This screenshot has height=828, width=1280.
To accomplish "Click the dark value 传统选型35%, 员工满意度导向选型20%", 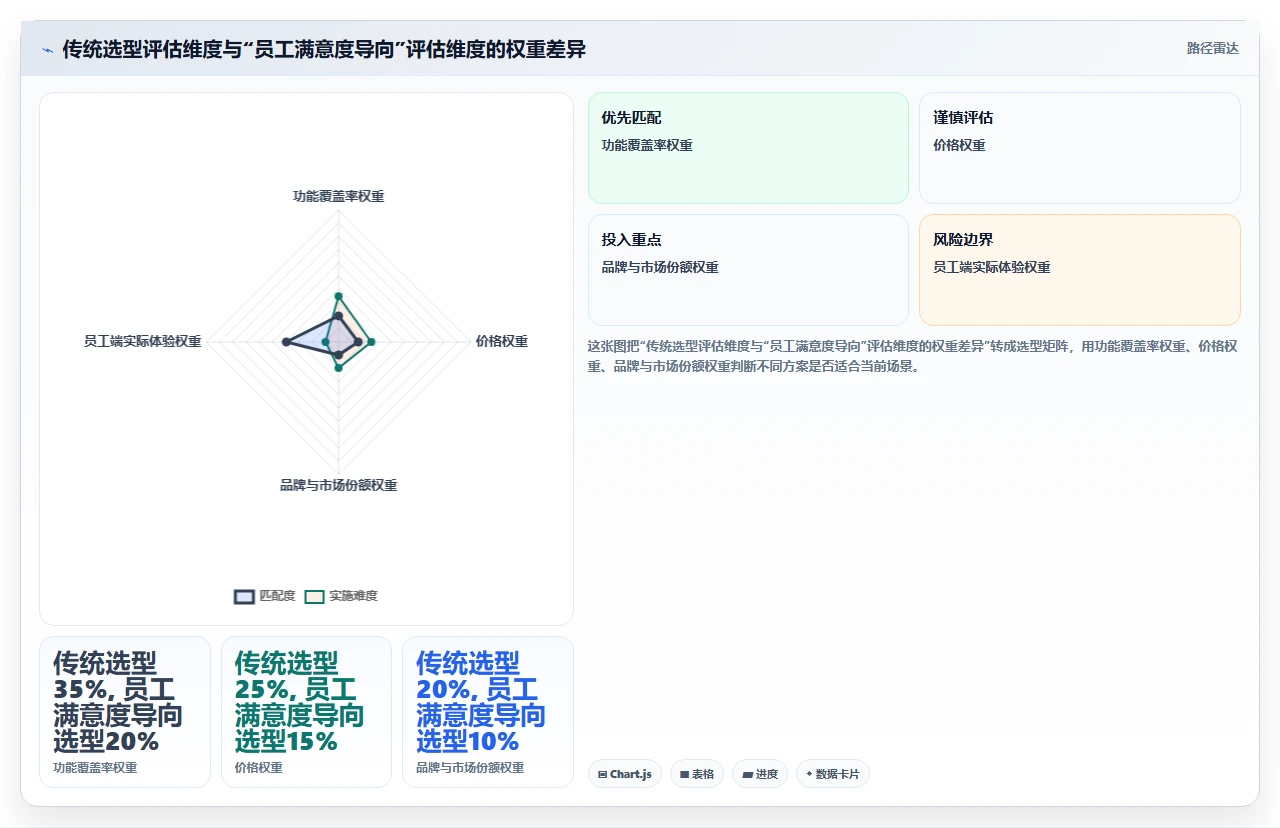I will [118, 702].
